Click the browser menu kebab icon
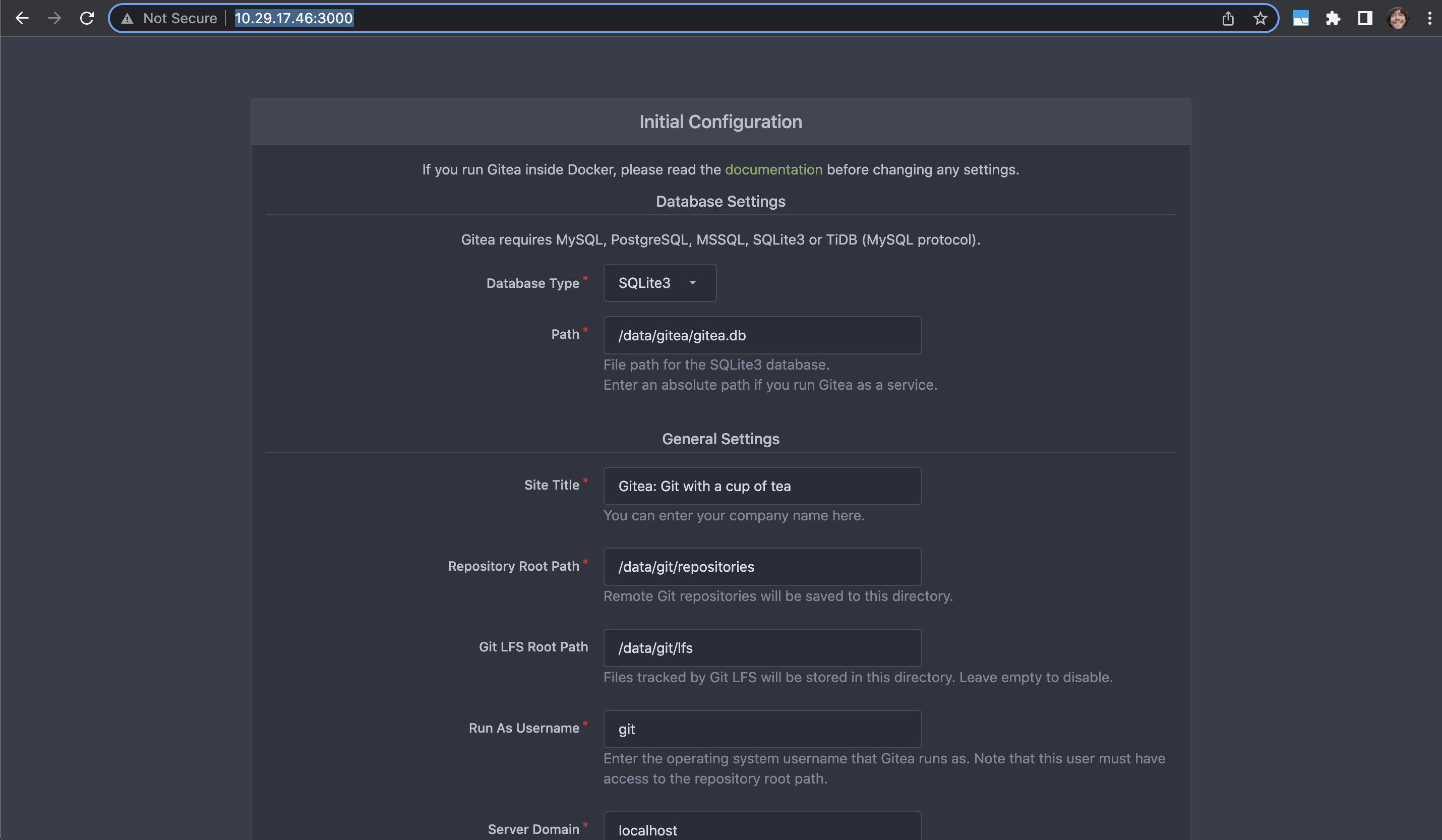Image resolution: width=1442 pixels, height=840 pixels. coord(1430,18)
